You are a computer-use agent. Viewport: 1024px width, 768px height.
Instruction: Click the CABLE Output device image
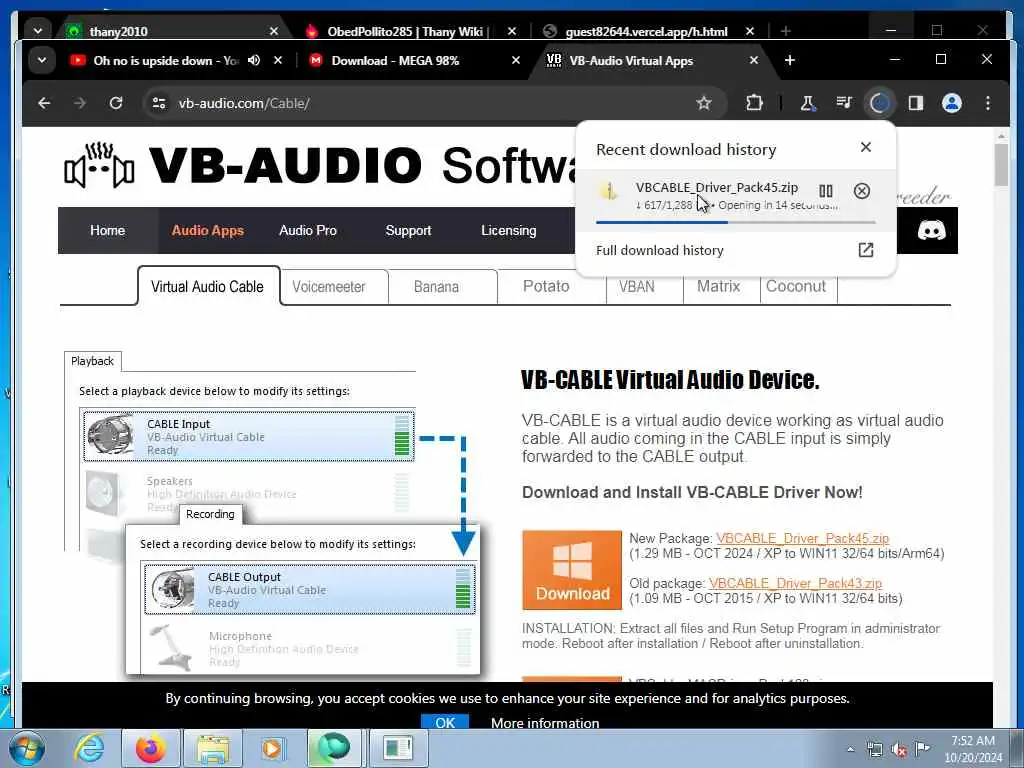pyautogui.click(x=172, y=588)
